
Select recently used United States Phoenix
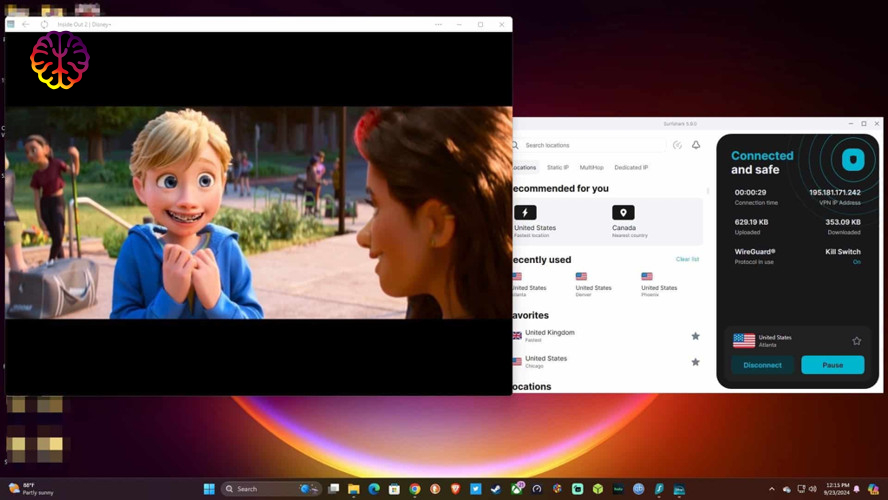(x=659, y=284)
